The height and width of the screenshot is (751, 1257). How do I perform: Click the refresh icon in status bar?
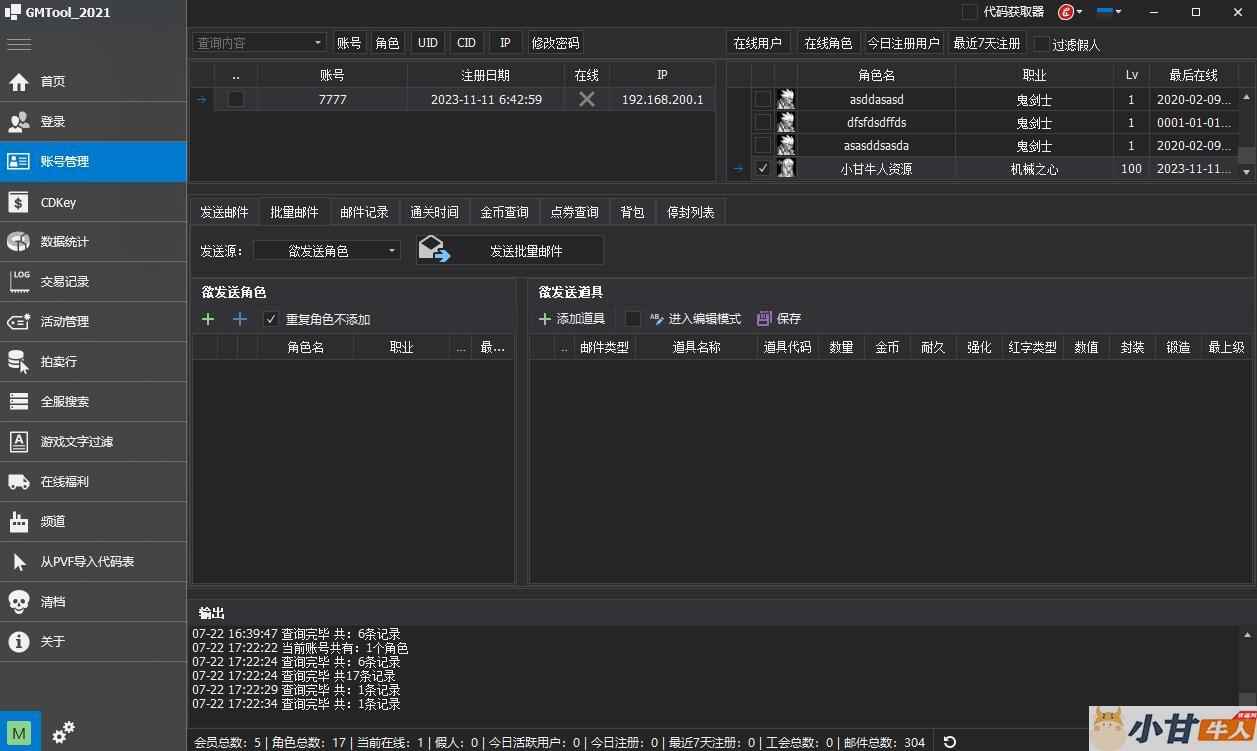click(950, 742)
